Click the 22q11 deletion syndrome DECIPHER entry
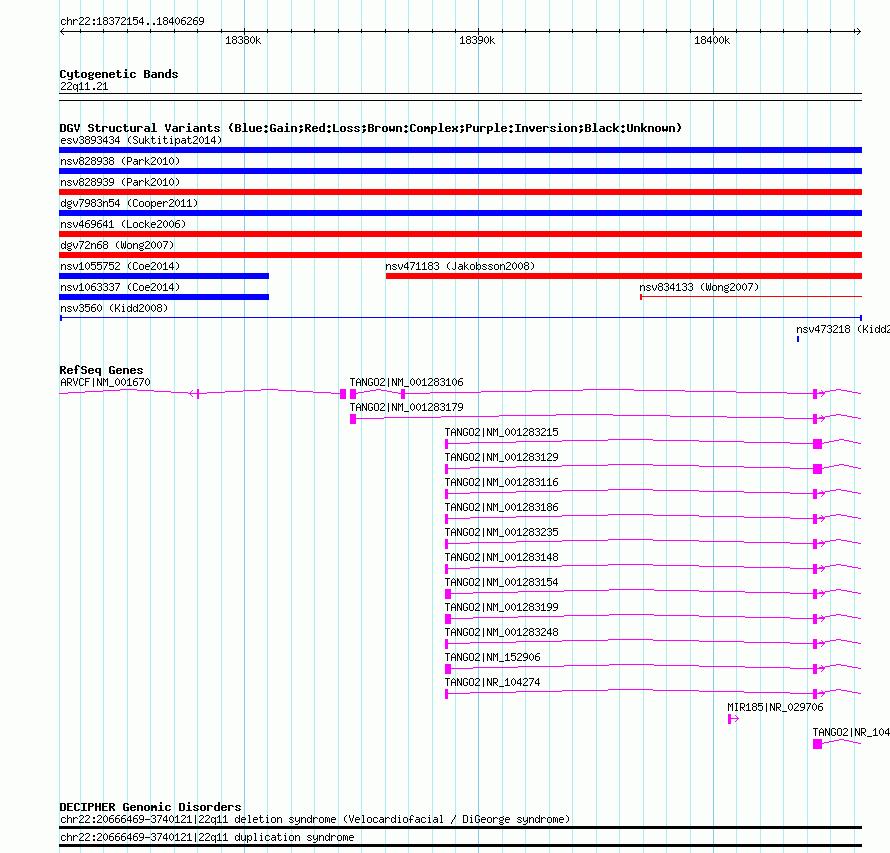The height and width of the screenshot is (853, 890). (315, 820)
